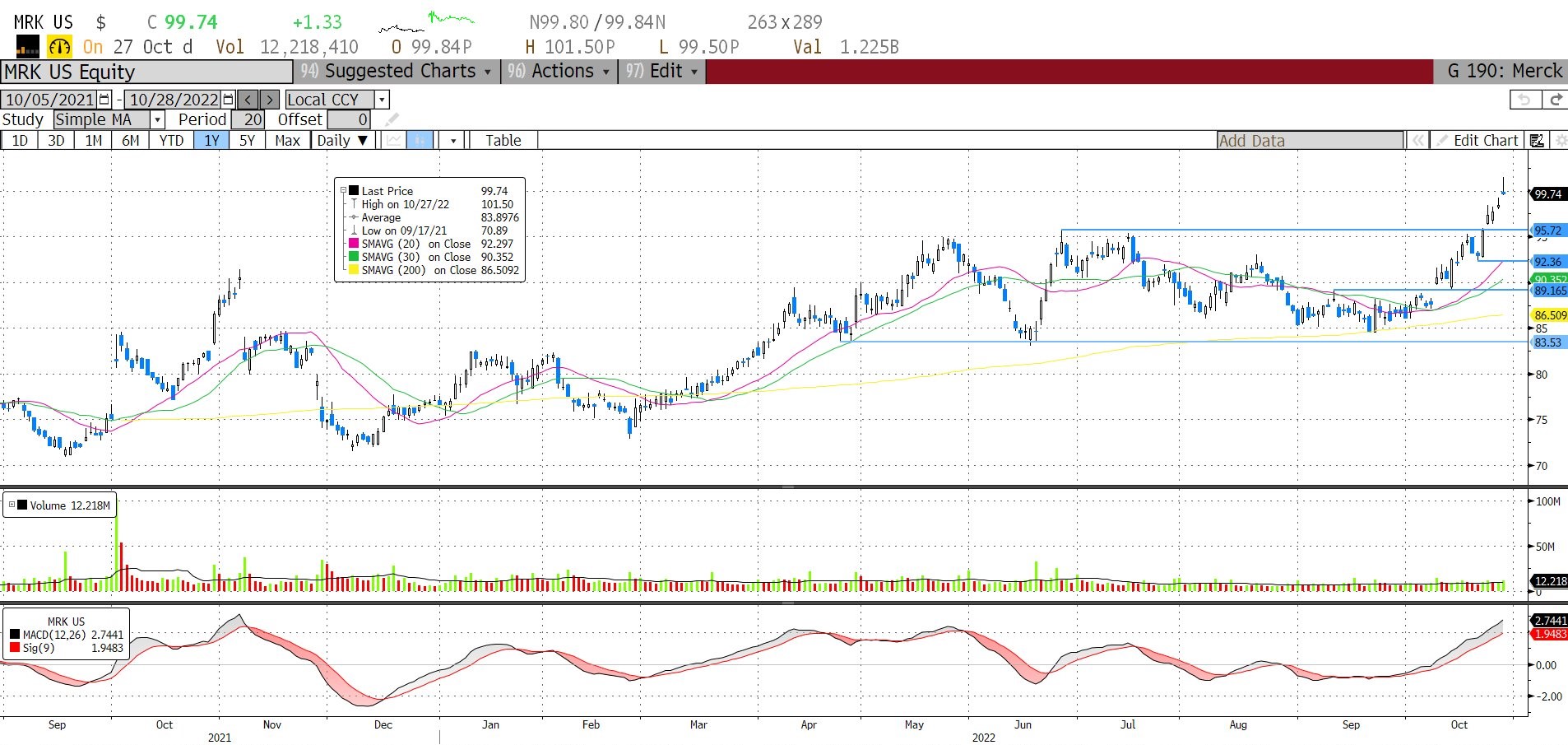Select the Max range tab
This screenshot has width=1568, height=745.
pyautogui.click(x=287, y=140)
